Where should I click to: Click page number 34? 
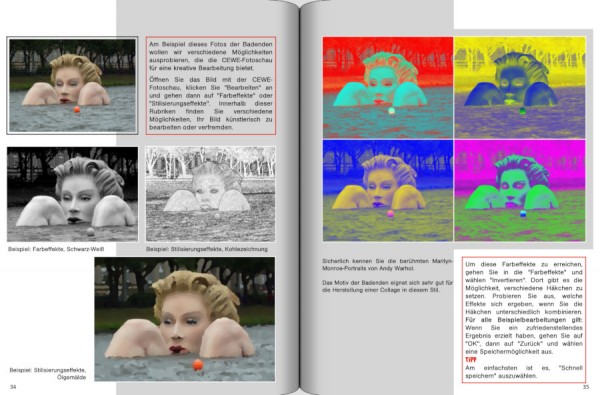[13, 387]
